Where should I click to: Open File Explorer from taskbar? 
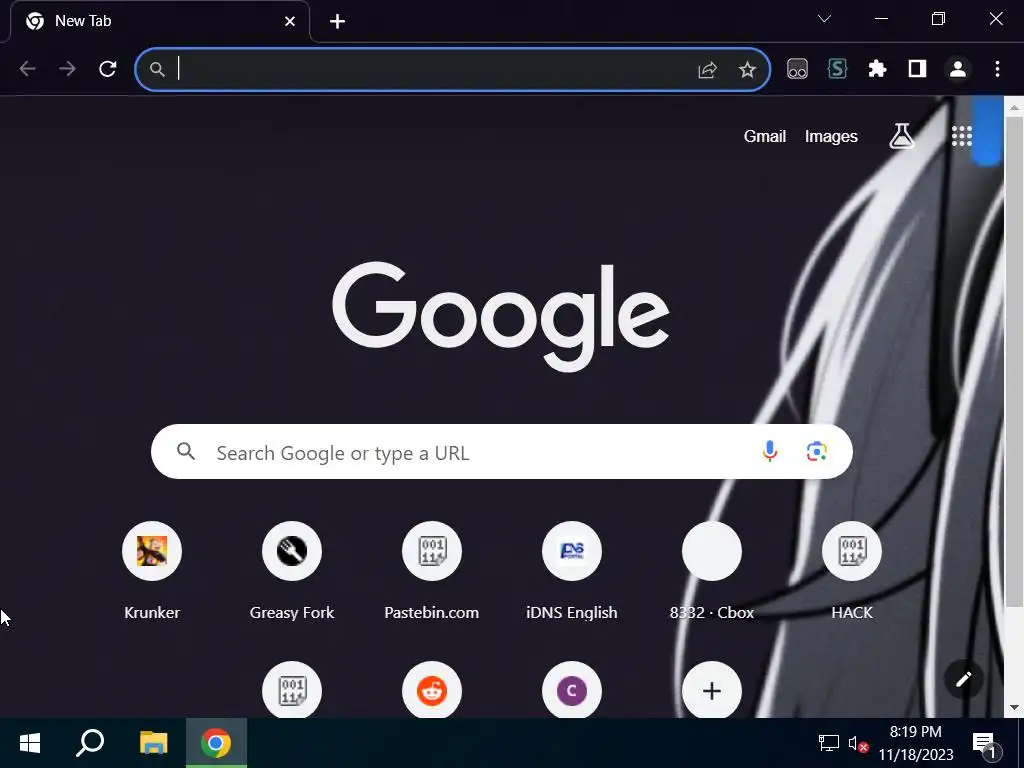click(153, 743)
